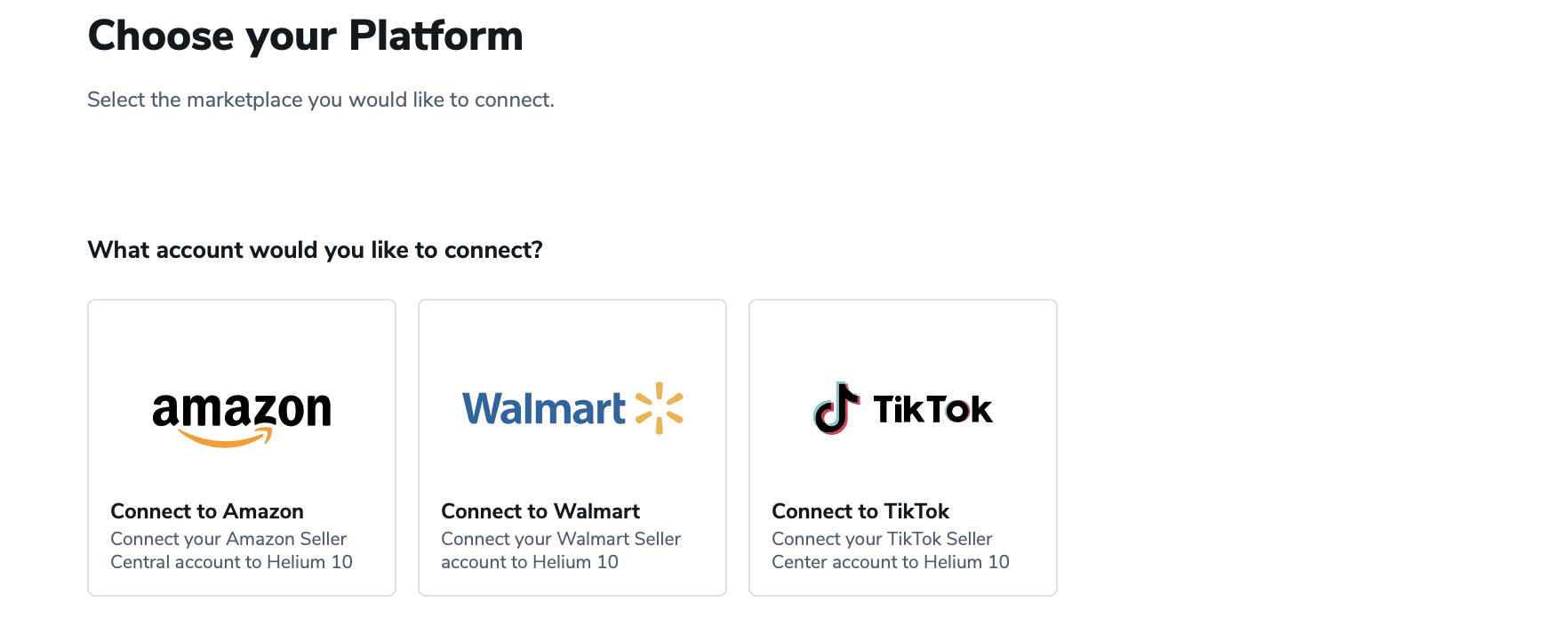
Task: Choose the TikTok platform card
Action: 903,447
